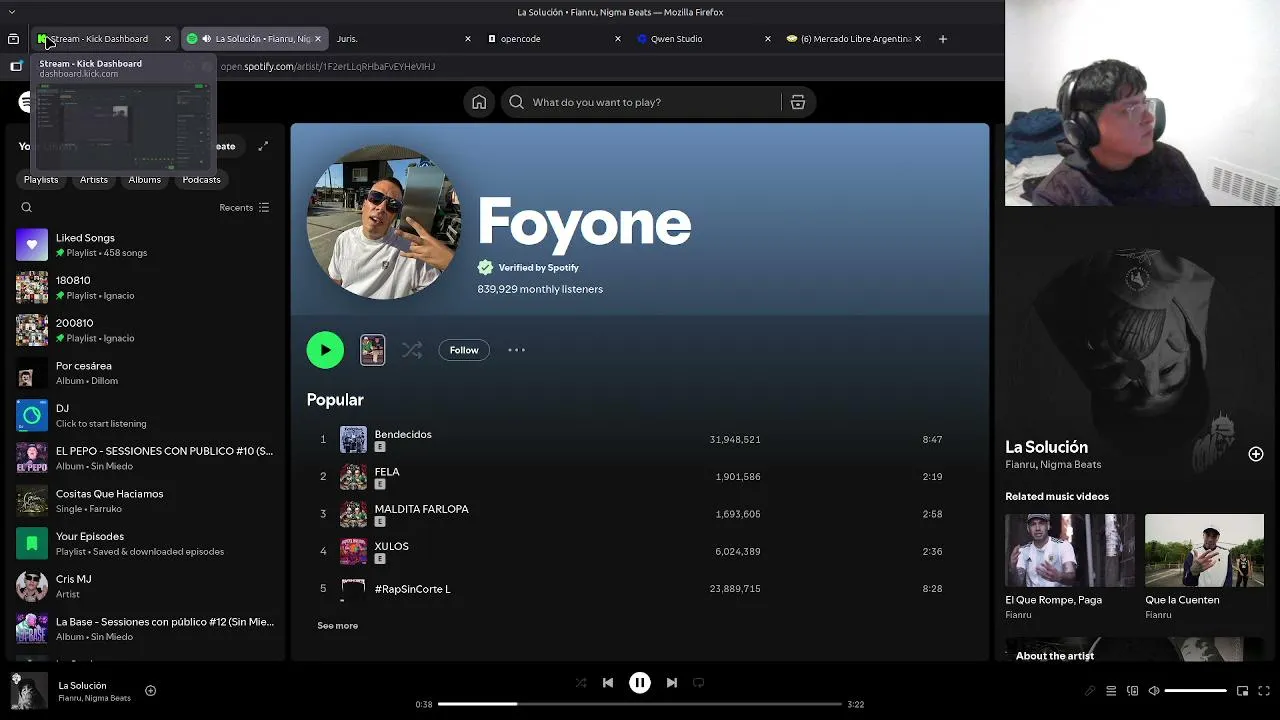Image resolution: width=1280 pixels, height=720 pixels.
Task: Pause the current song
Action: (x=640, y=683)
